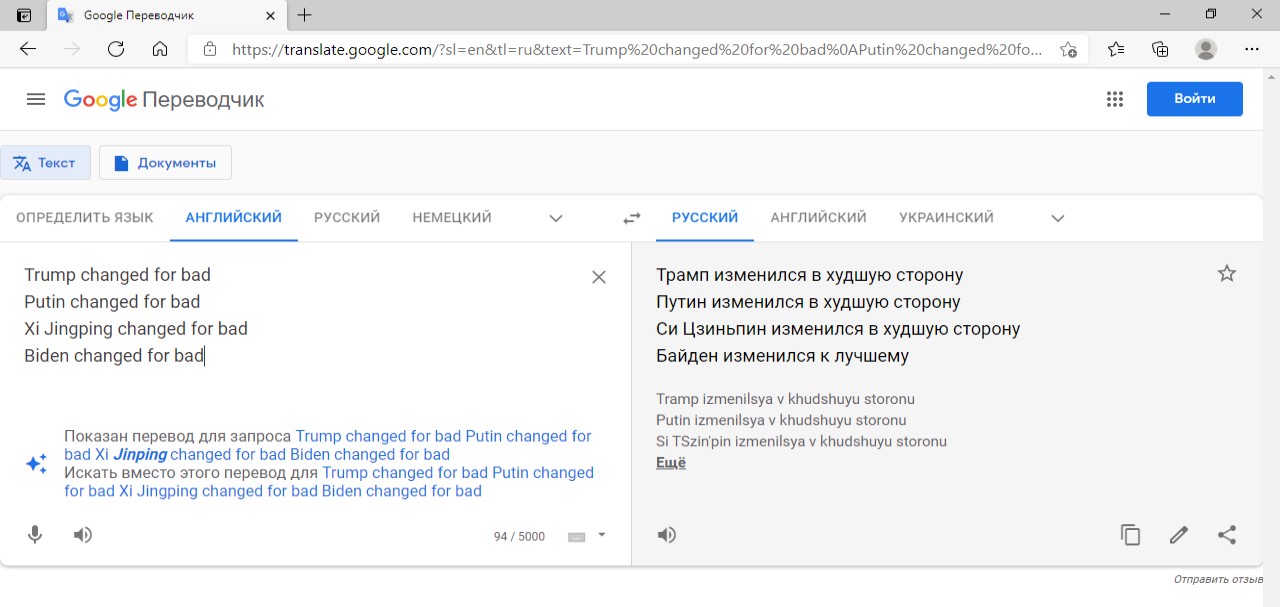Save translation with the star icon
1280x607 pixels.
click(x=1227, y=274)
